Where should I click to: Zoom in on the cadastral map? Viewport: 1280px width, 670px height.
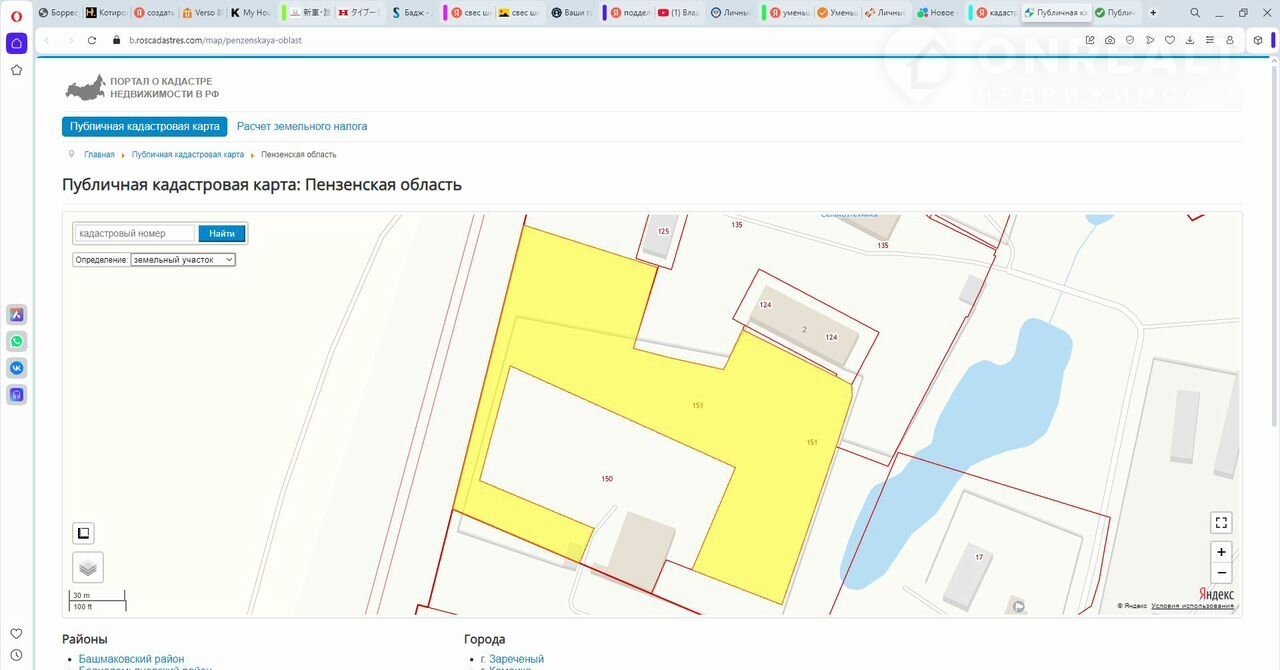coord(1220,552)
